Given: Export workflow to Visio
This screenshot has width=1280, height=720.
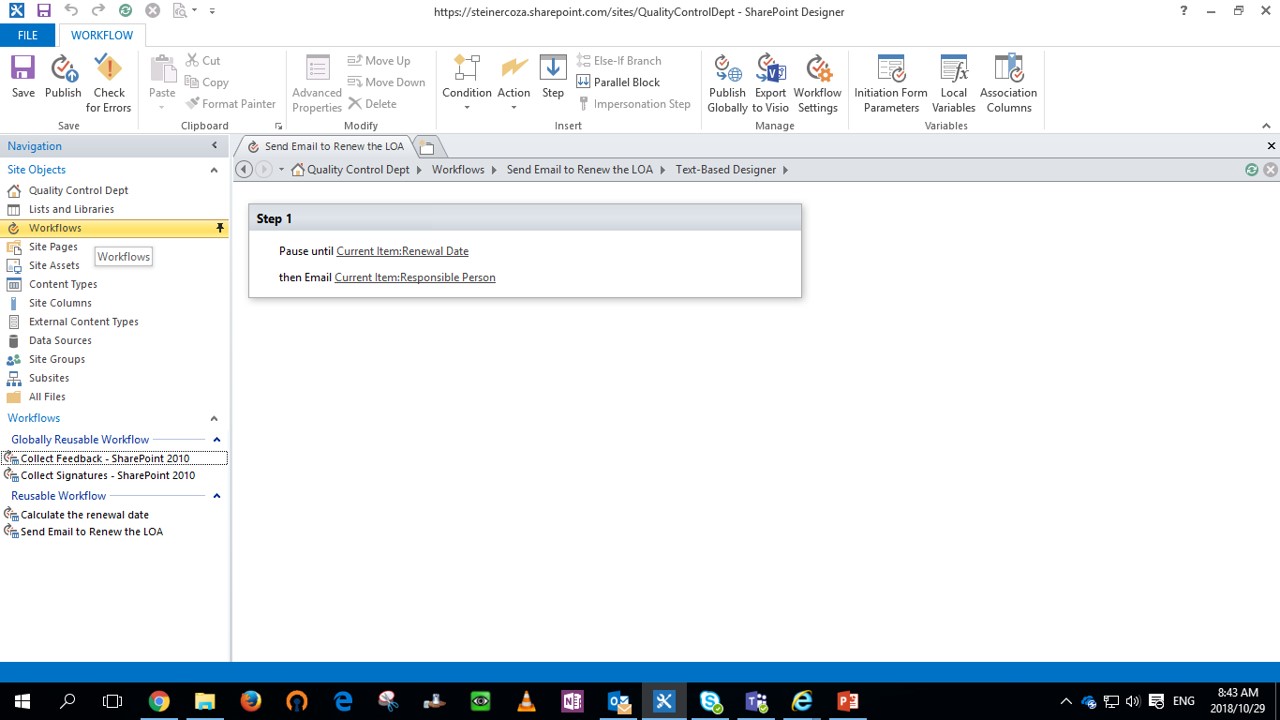Looking at the screenshot, I should click(x=770, y=84).
